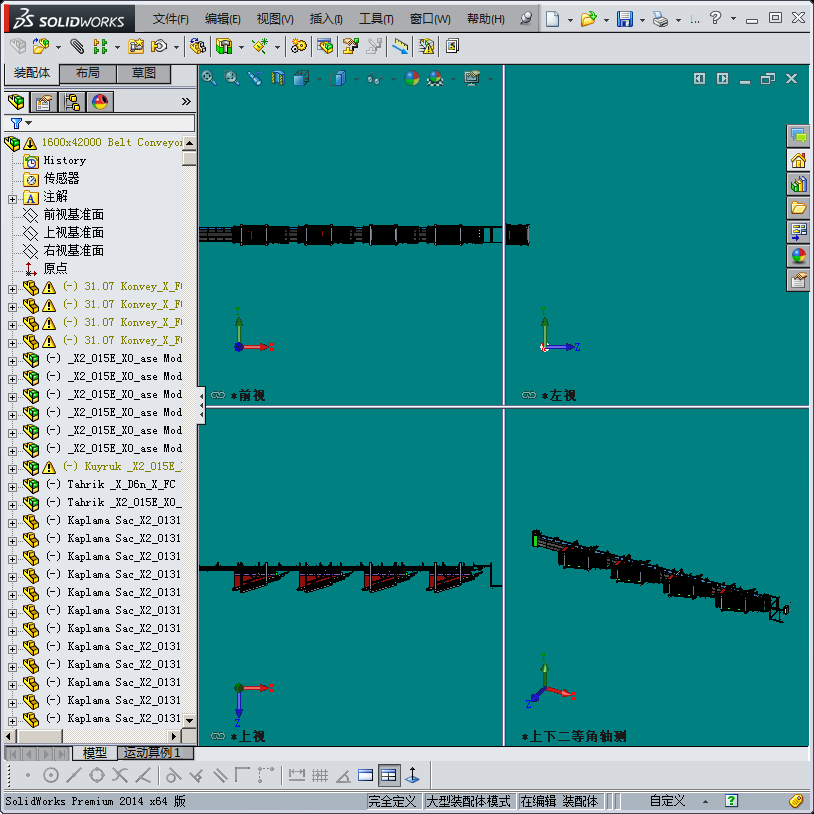The width and height of the screenshot is (814, 814).
Task: Click the Move Component icon
Action: (x=159, y=47)
